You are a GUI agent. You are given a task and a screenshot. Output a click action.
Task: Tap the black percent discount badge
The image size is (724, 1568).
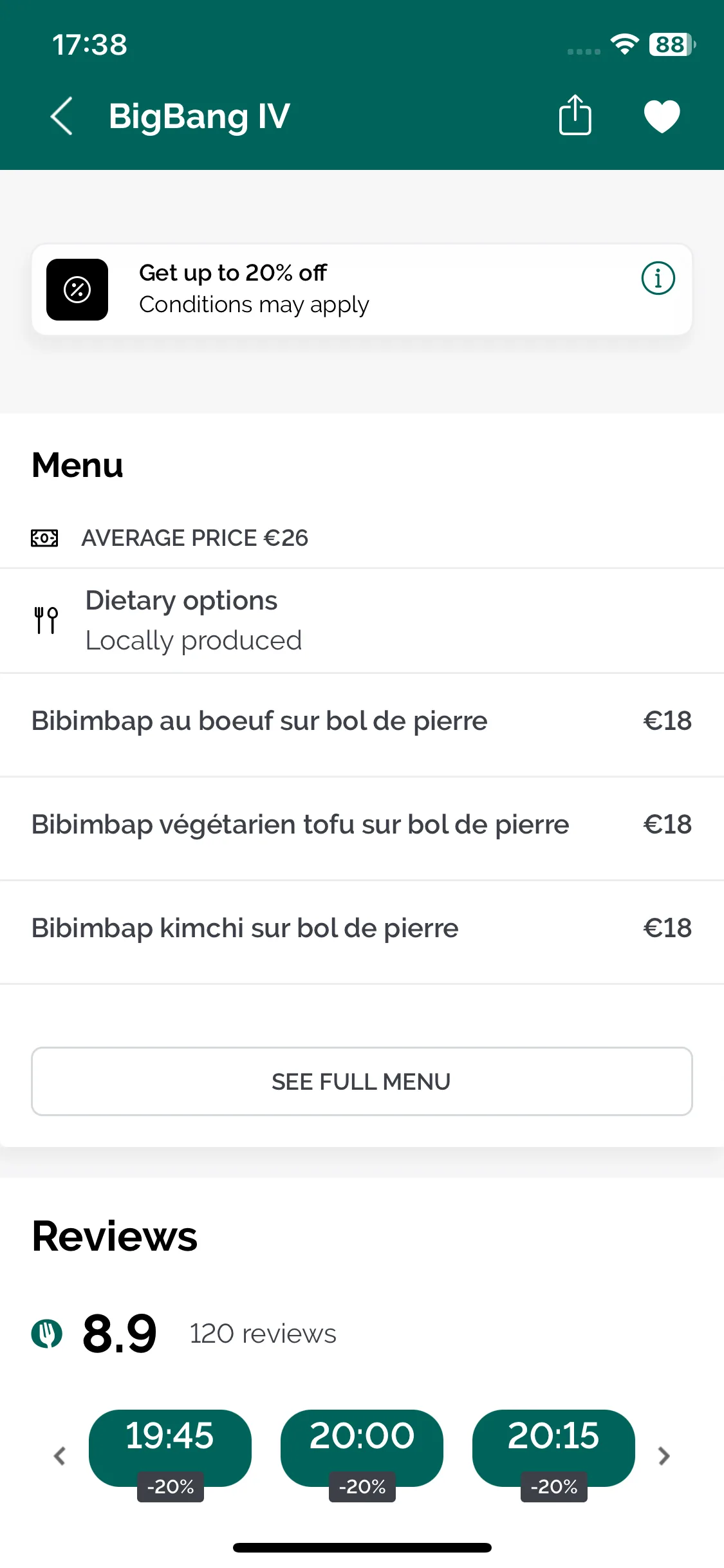click(77, 290)
